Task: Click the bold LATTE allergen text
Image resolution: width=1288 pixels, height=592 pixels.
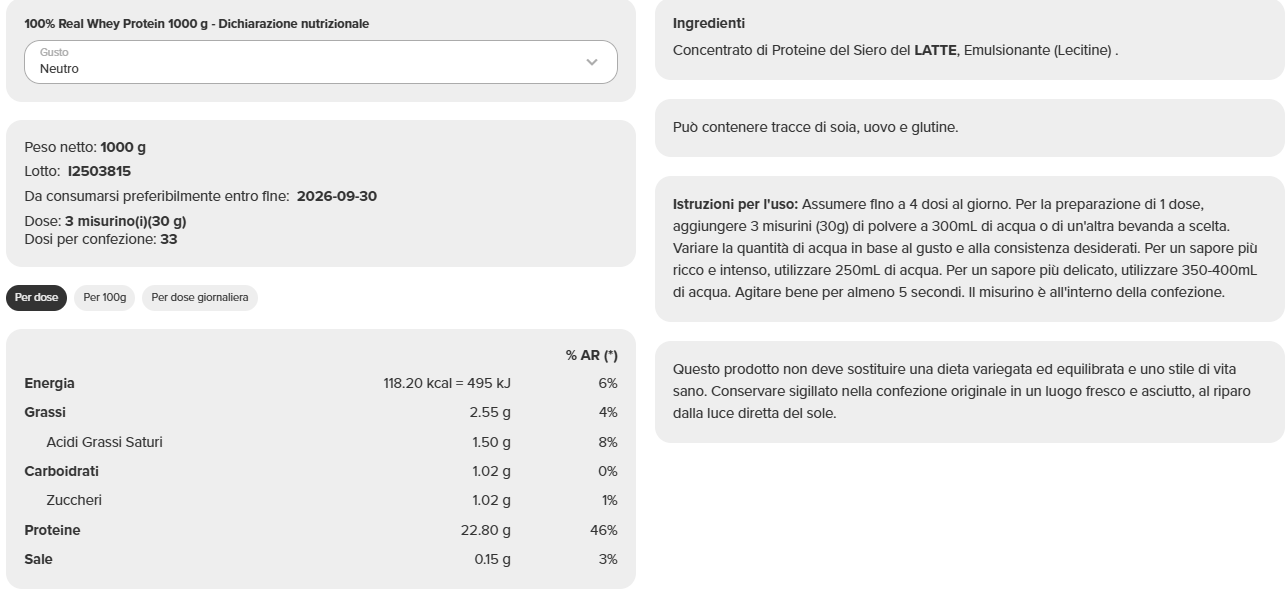Action: 936,50
